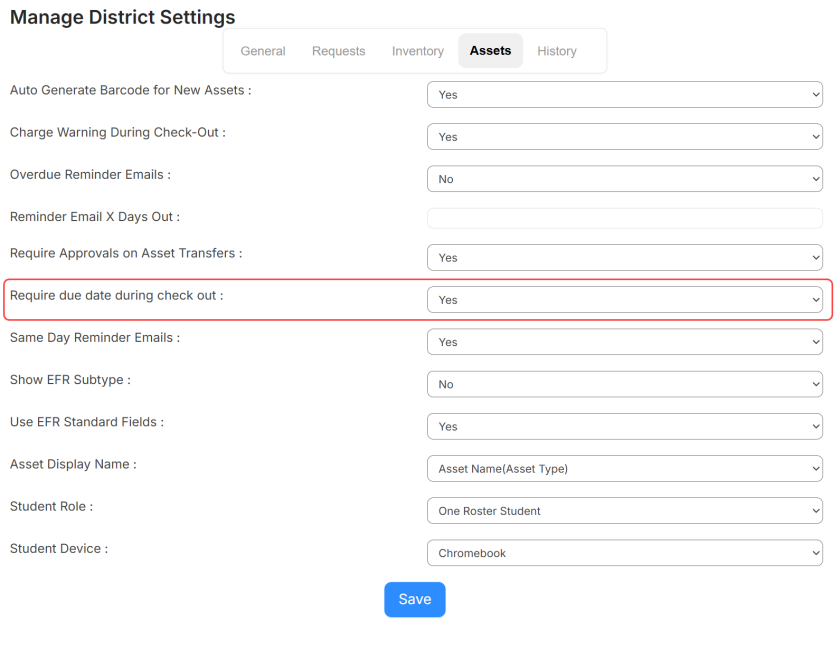The height and width of the screenshot is (651, 840).
Task: Open the Require Approvals on Asset Transfers dropdown
Action: tap(624, 257)
